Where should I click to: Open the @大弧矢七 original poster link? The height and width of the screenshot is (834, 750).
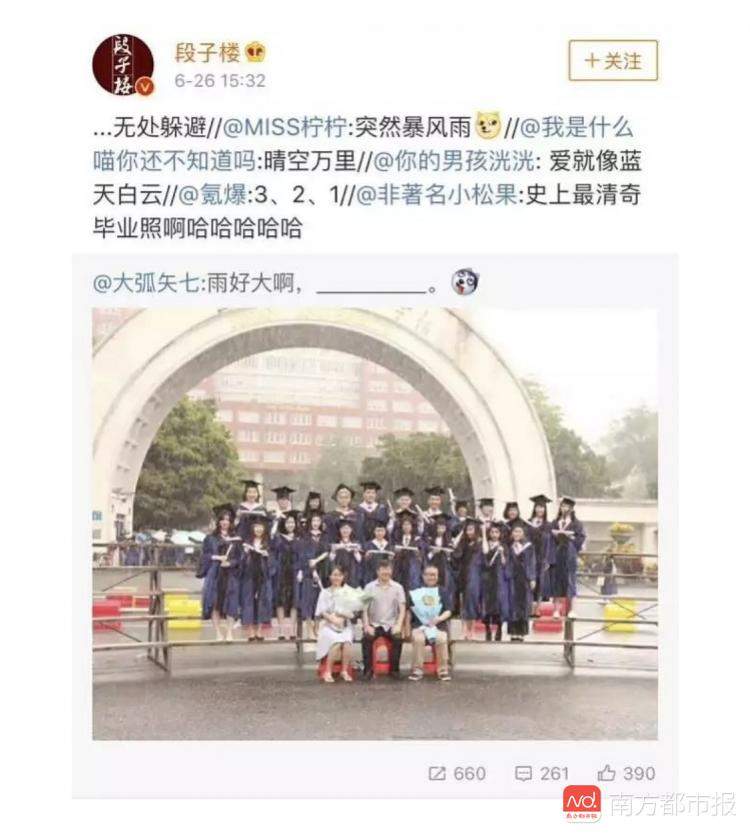pos(147,283)
